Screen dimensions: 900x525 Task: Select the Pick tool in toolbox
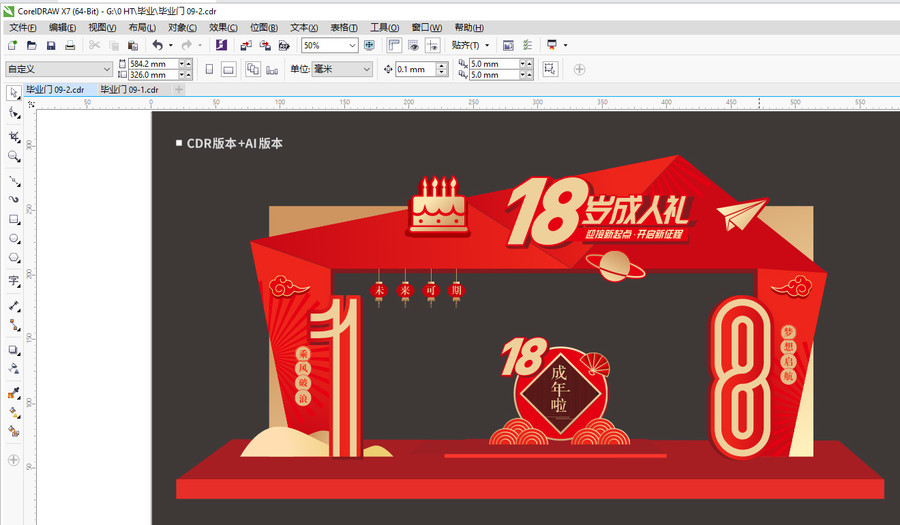coord(14,92)
